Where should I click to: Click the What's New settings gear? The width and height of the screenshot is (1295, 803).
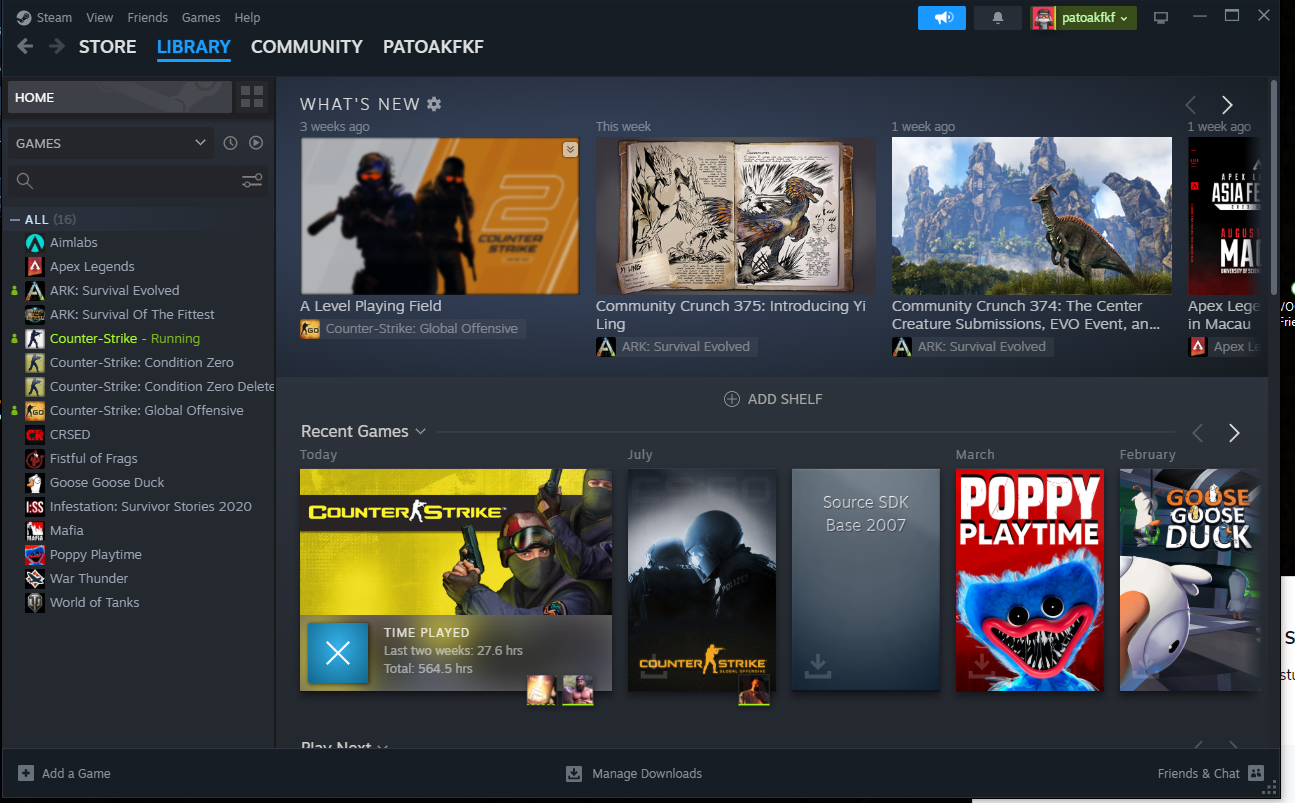[x=434, y=104]
